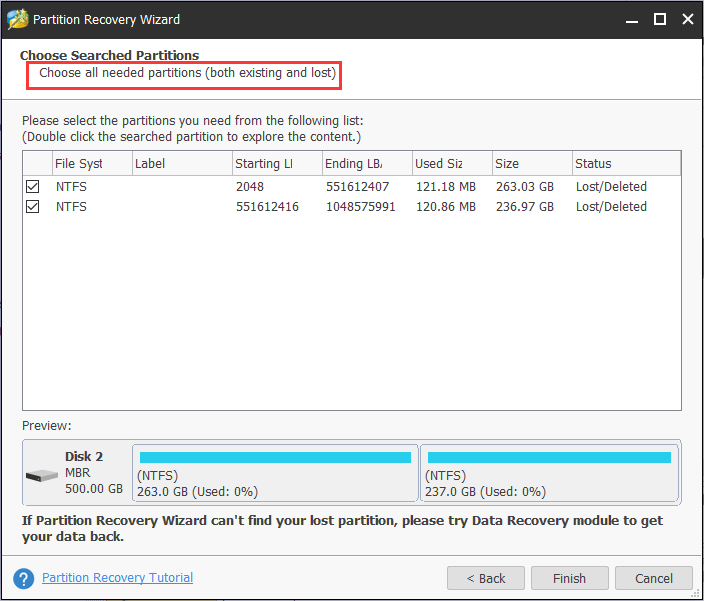Click the Partition Recovery Wizard title bar icon
The width and height of the screenshot is (704, 601).
pos(18,19)
